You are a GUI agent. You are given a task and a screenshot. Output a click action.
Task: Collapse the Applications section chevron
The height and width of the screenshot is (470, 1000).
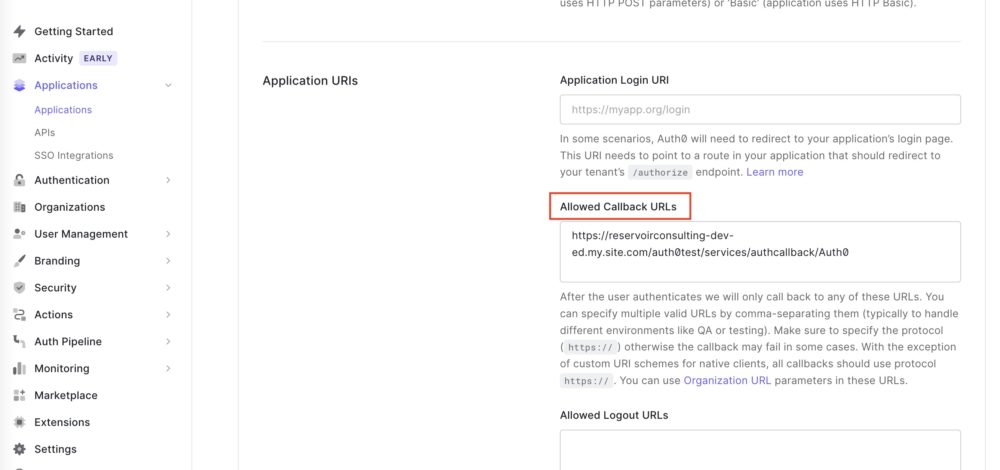168,85
